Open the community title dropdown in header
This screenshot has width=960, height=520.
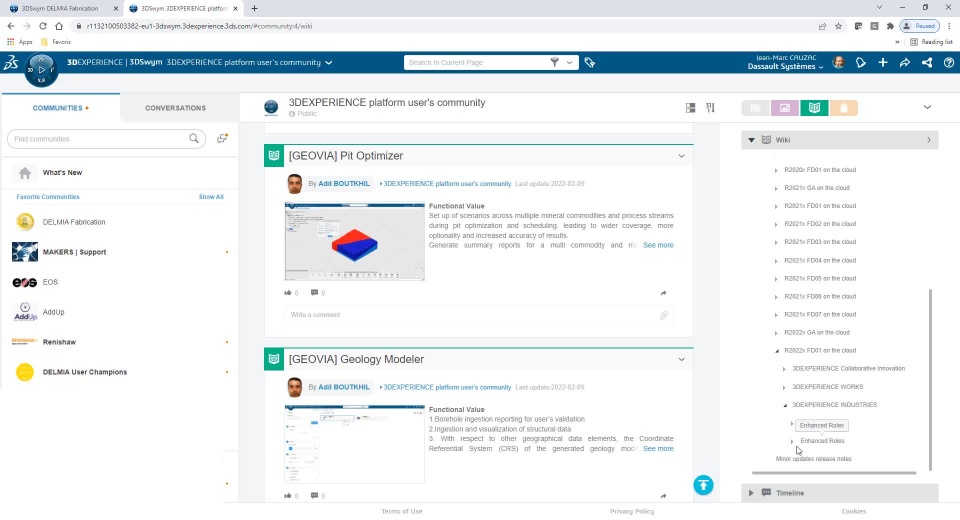[x=329, y=62]
